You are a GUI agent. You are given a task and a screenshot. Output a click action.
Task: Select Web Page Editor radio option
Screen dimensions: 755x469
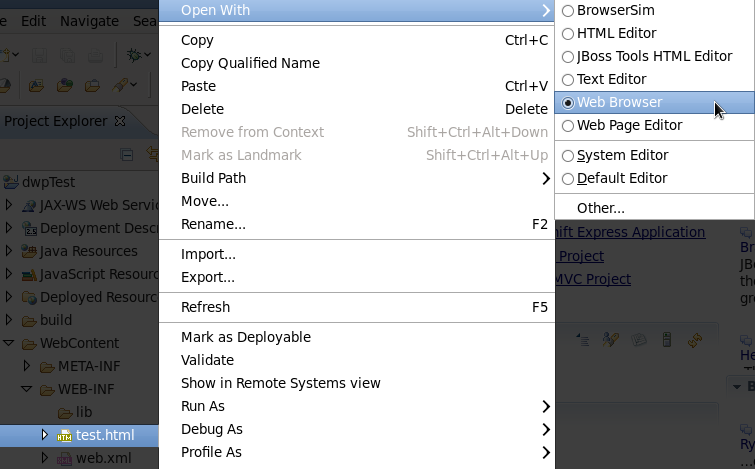click(x=568, y=125)
